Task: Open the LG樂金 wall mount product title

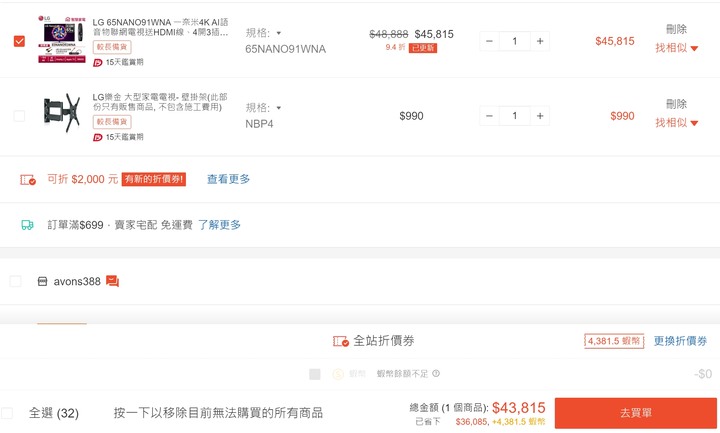Action: pos(160,102)
